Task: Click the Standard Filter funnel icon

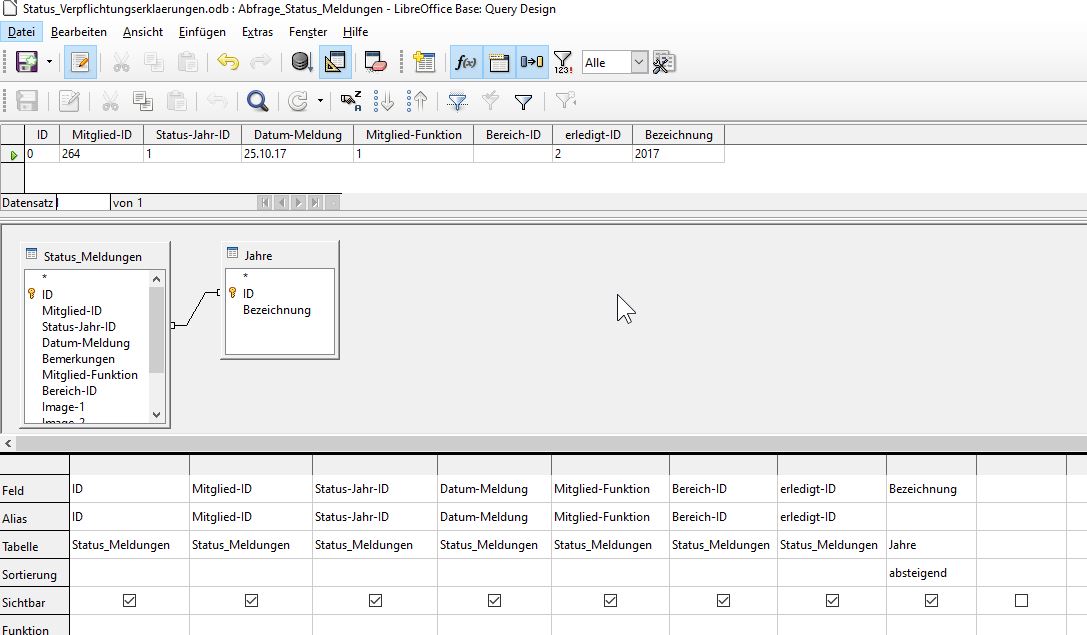Action: (523, 102)
